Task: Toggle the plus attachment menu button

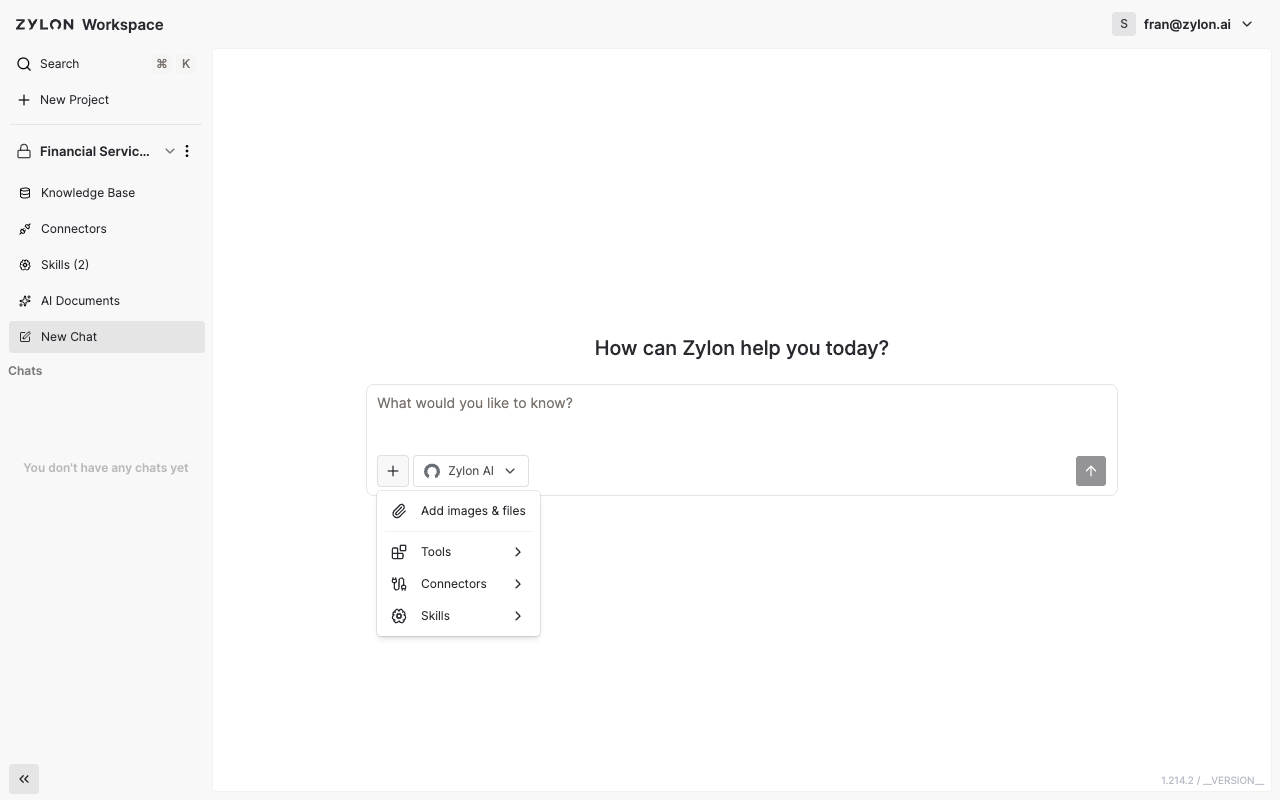Action: [x=393, y=471]
